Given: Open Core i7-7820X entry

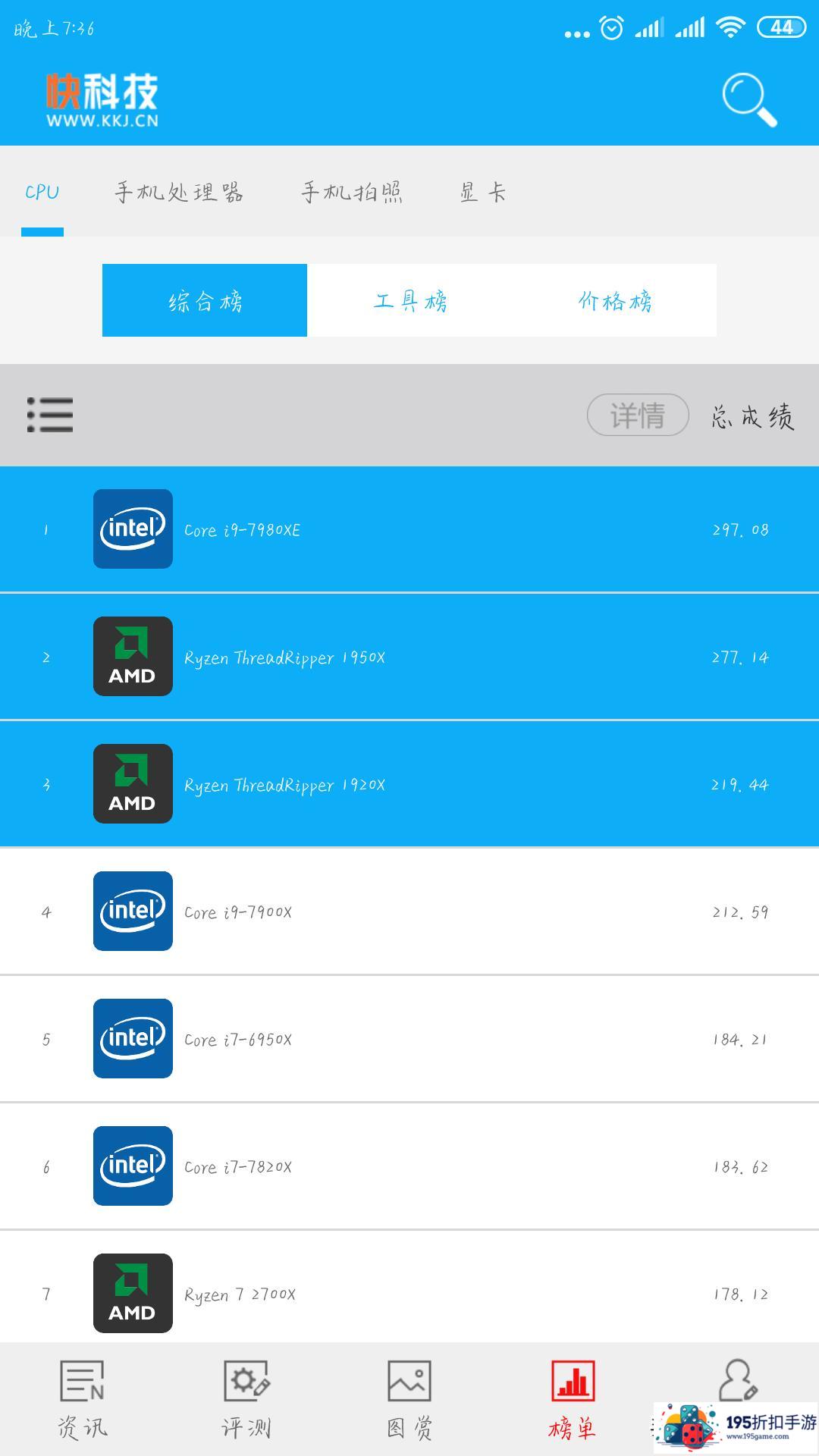Looking at the screenshot, I should pos(409,1166).
